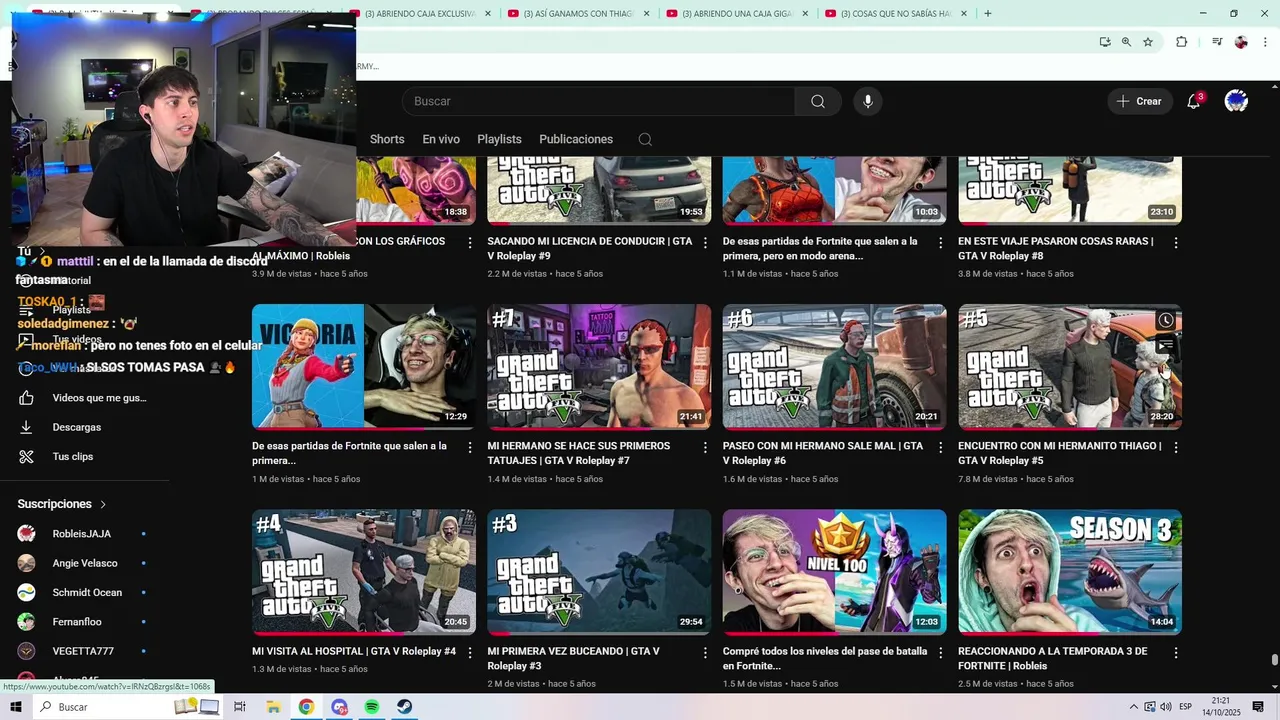1280x720 pixels.
Task: Open three-dot menu for MI HERMANO SE HACE tatuajes video
Action: tap(705, 448)
